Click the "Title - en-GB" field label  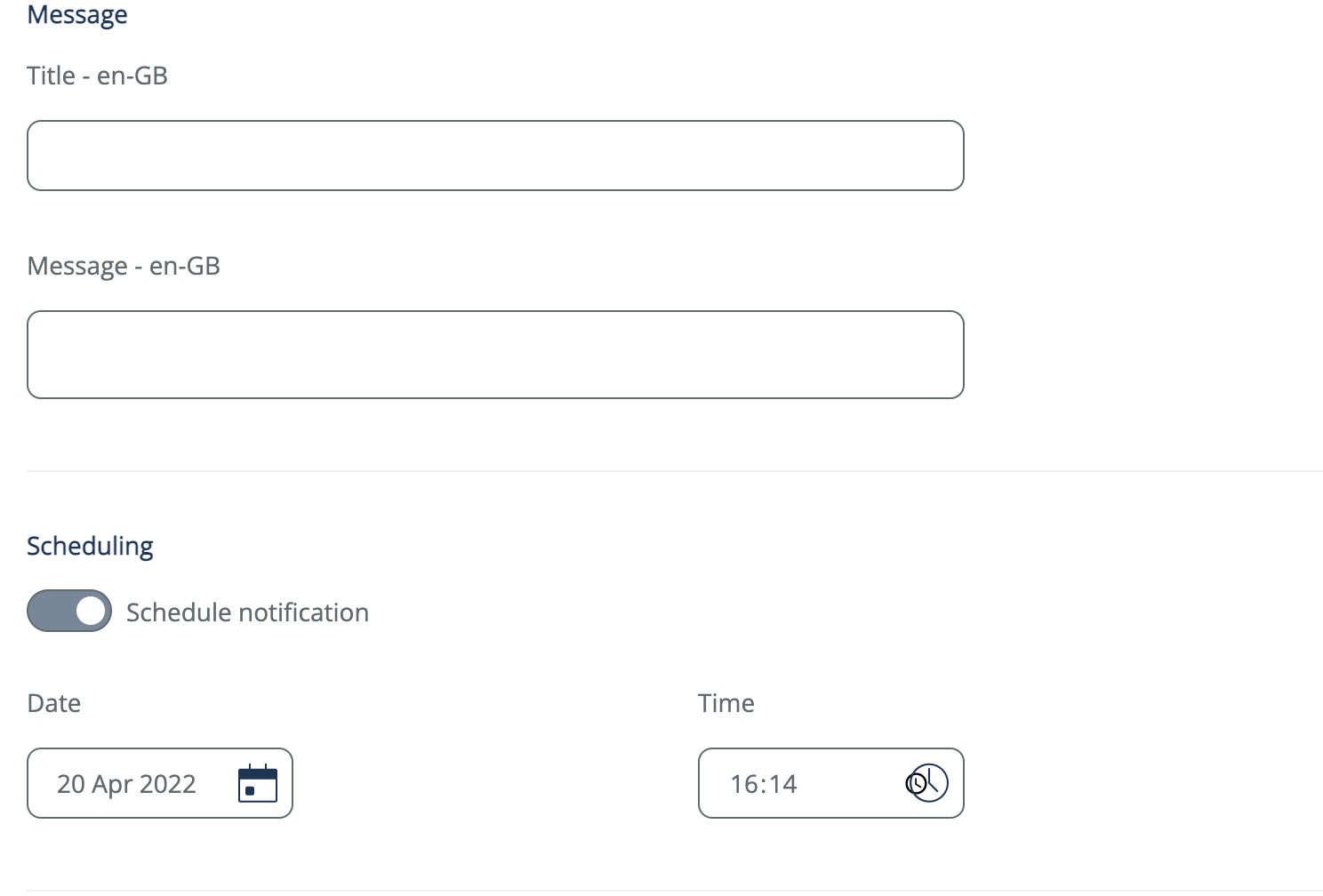point(97,76)
